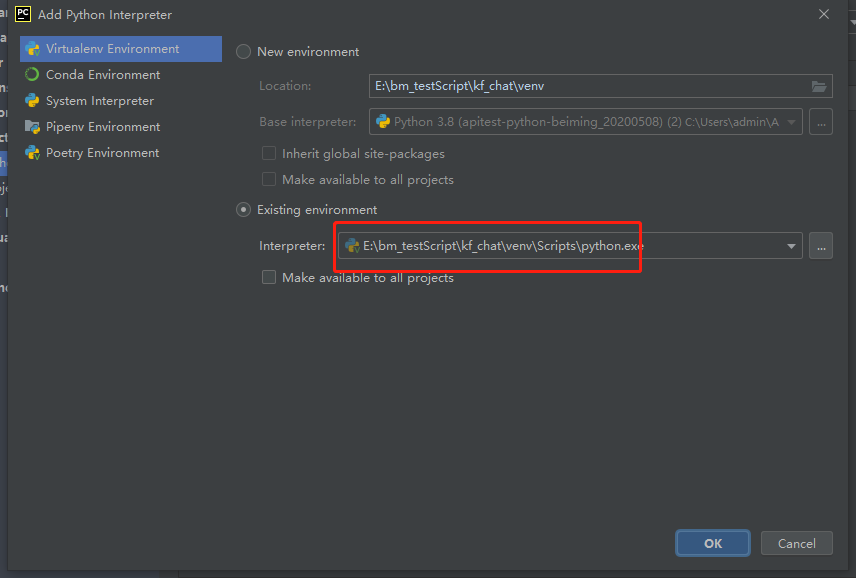Click the "Interpreter:" label

coord(292,246)
